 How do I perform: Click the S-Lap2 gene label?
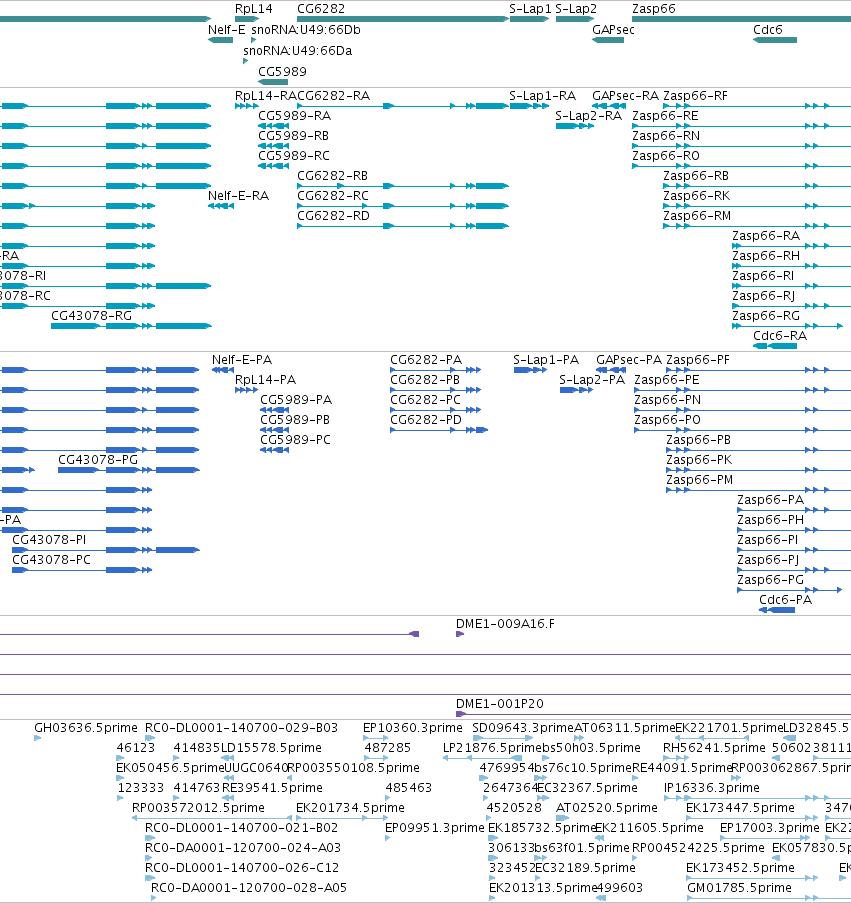[576, 9]
